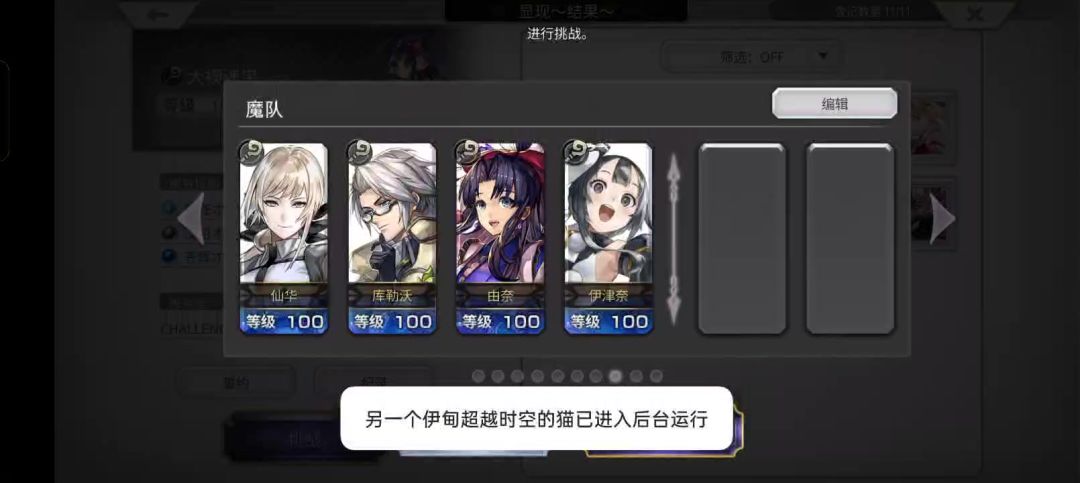
Task: Tap the element badge on 仙华's card
Action: coord(251,152)
